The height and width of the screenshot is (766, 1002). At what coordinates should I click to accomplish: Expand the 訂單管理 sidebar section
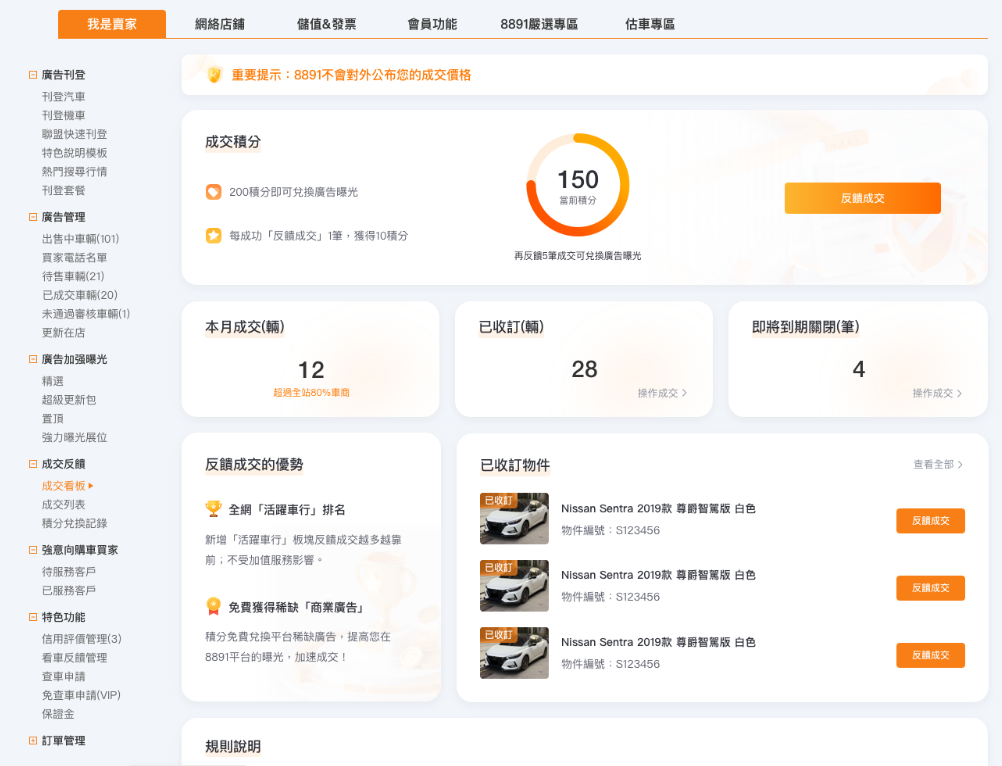33,741
